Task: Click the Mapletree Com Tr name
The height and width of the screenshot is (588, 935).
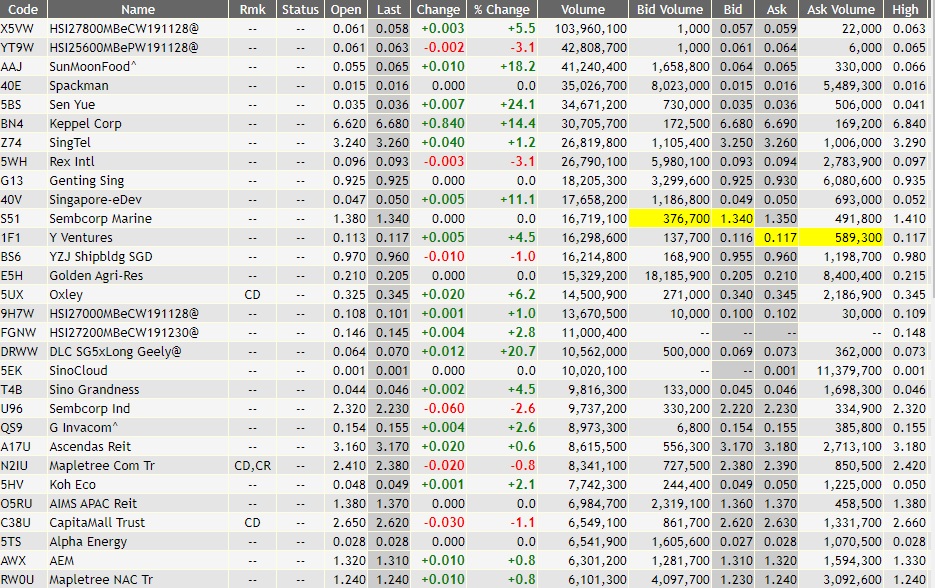Action: click(x=101, y=466)
